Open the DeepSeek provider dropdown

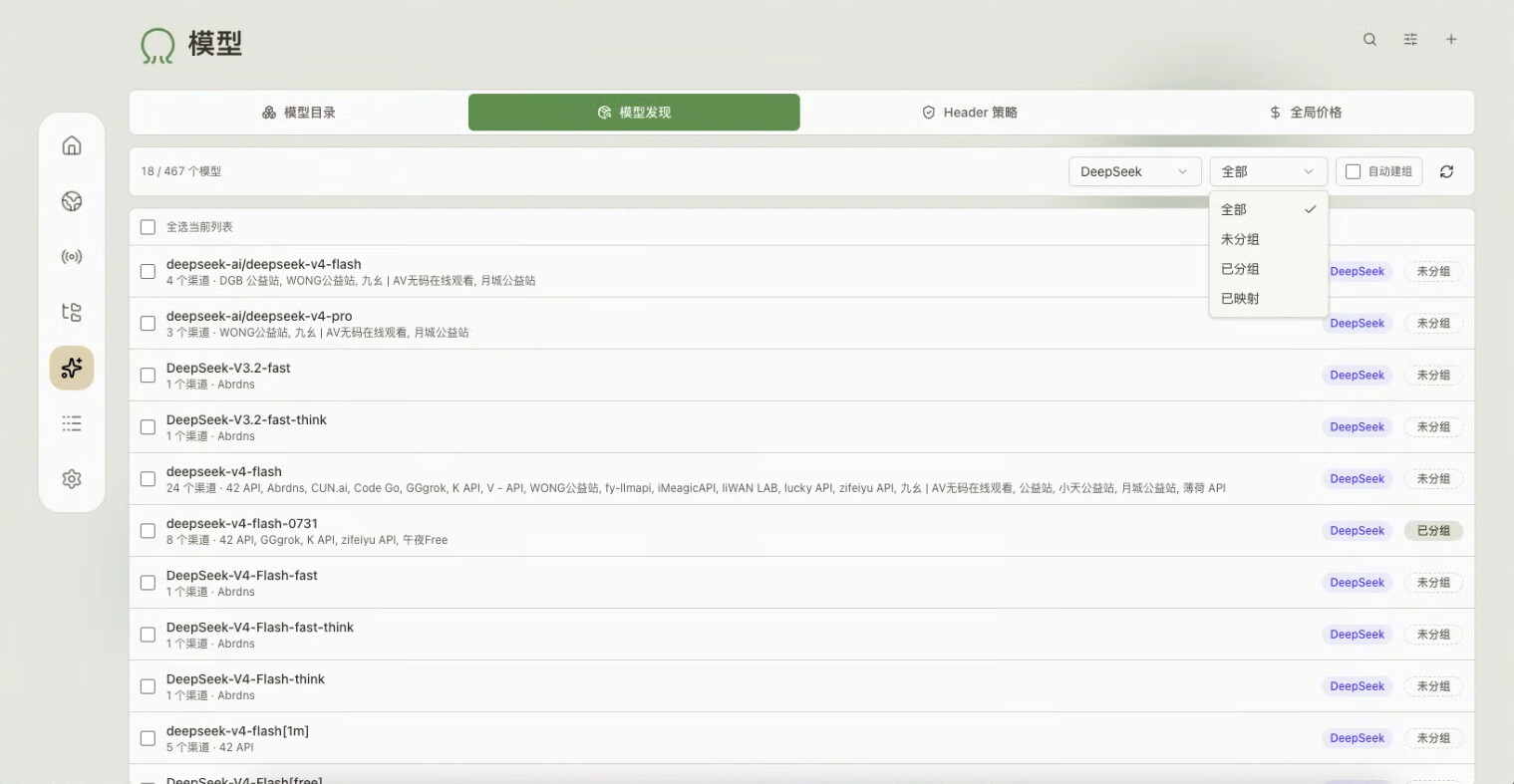(x=1134, y=171)
